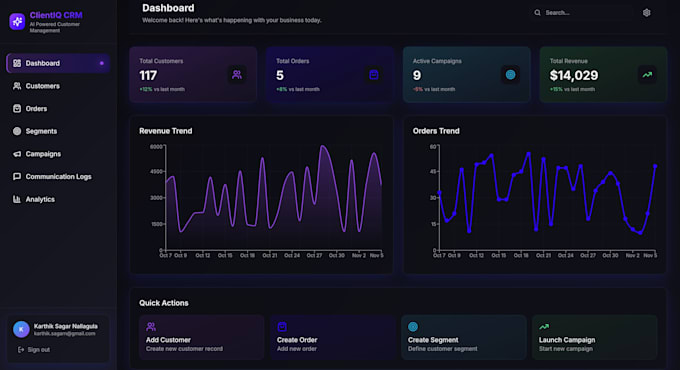Click the Add Customer people icon
Viewport: 680px width, 370px height.
click(151, 327)
